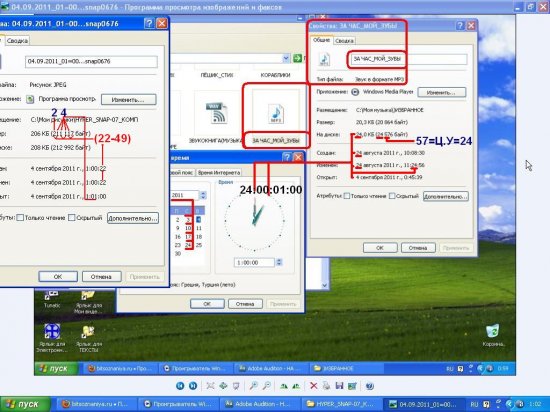Viewport: 550px width, 412px height.
Task: Save a copy using the floppy disk icon
Action: pyautogui.click(x=339, y=386)
